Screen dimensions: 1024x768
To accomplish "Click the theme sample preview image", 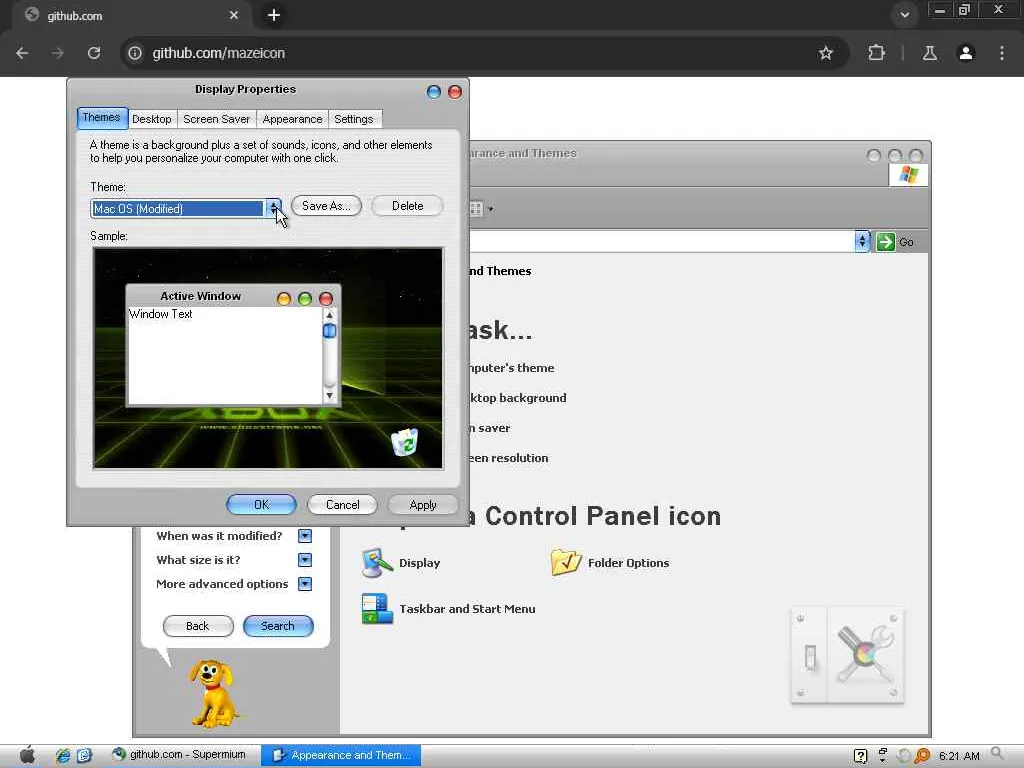I will pos(268,359).
